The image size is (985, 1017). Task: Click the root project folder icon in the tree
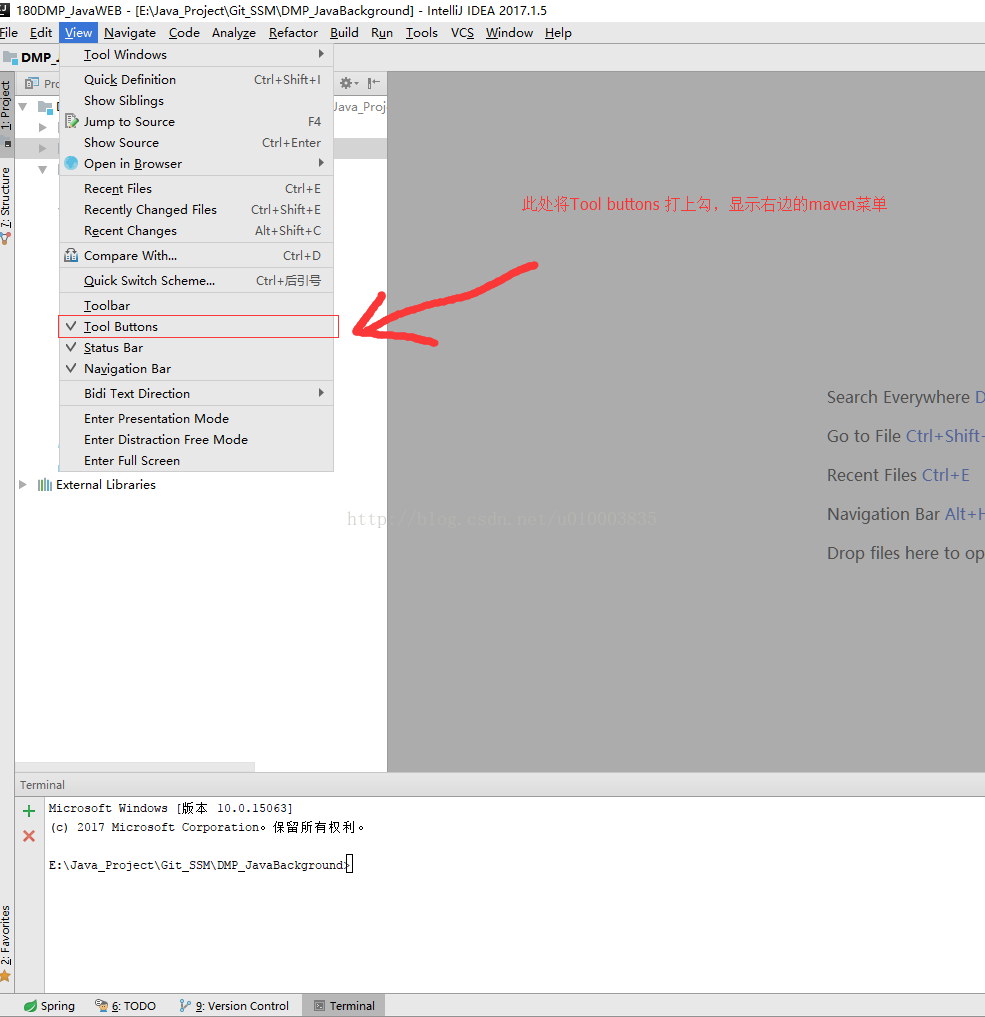[x=45, y=107]
